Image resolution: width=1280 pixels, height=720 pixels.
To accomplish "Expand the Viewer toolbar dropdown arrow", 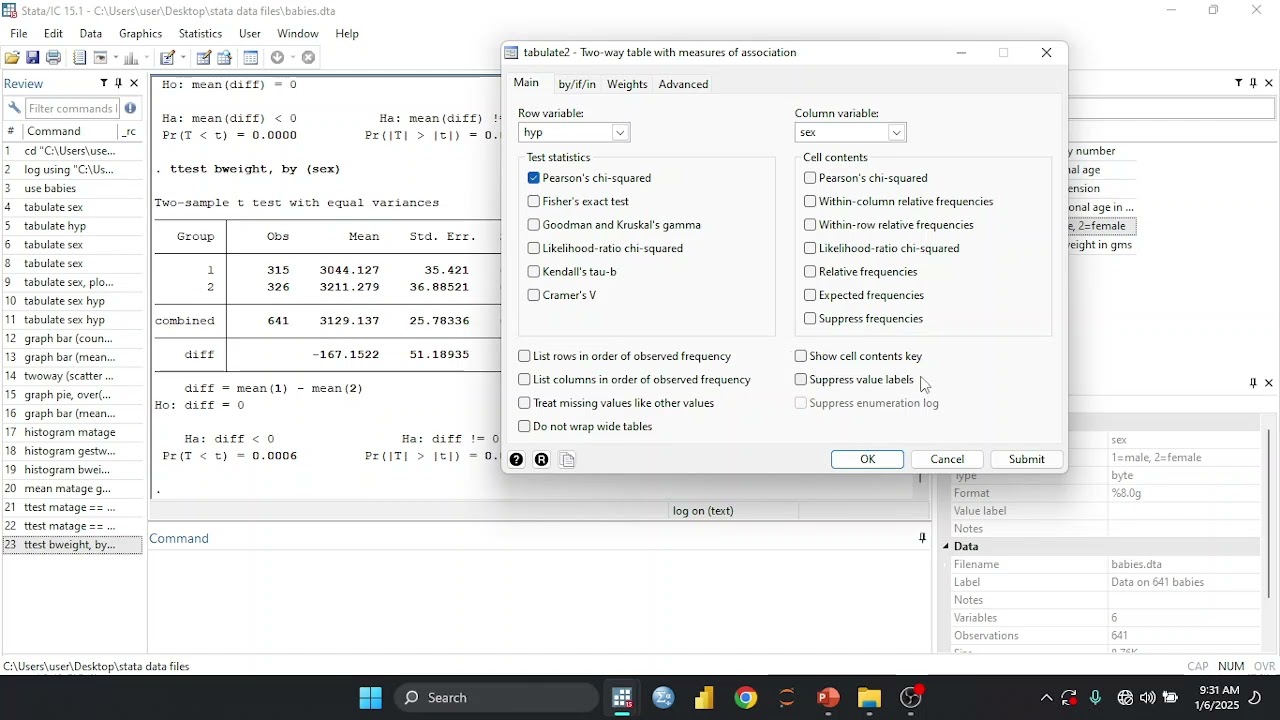I will coord(115,58).
